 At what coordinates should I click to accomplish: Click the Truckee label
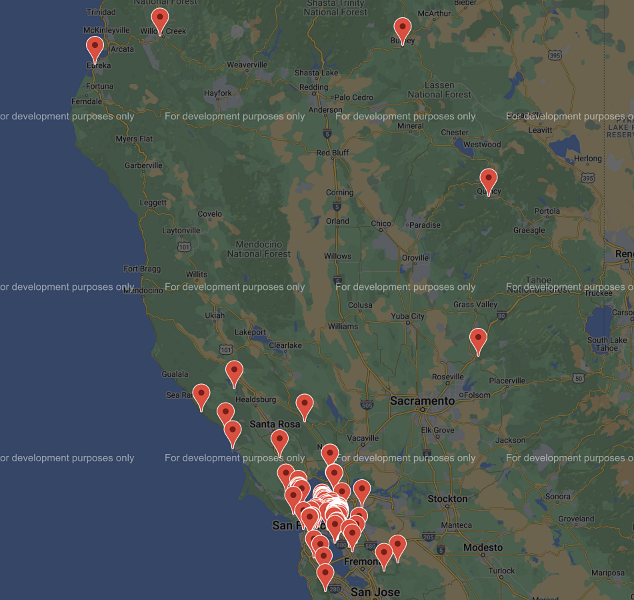(x=598, y=294)
